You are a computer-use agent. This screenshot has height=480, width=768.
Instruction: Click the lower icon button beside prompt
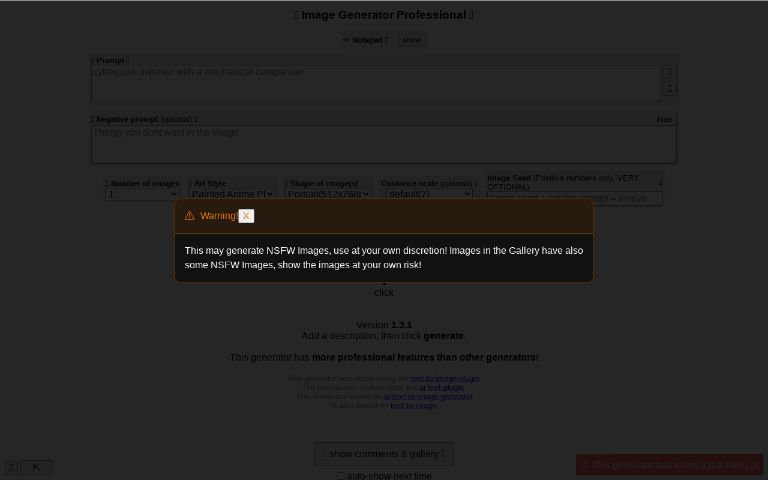pos(669,88)
